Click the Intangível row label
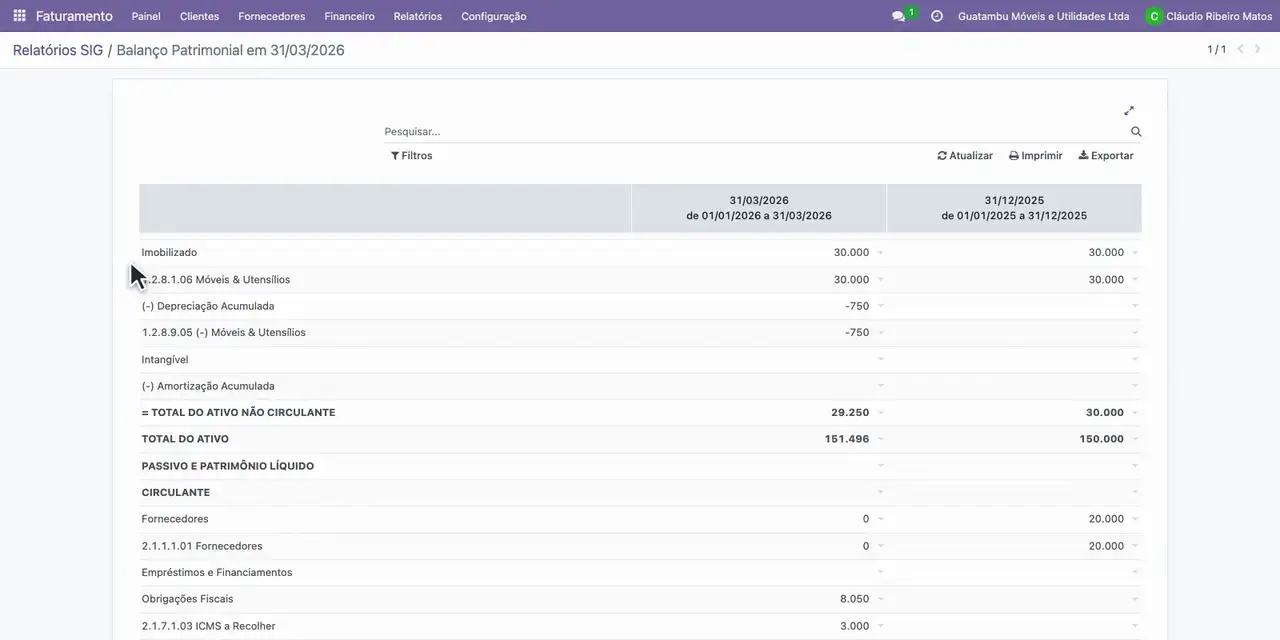This screenshot has width=1280, height=640. 165,360
